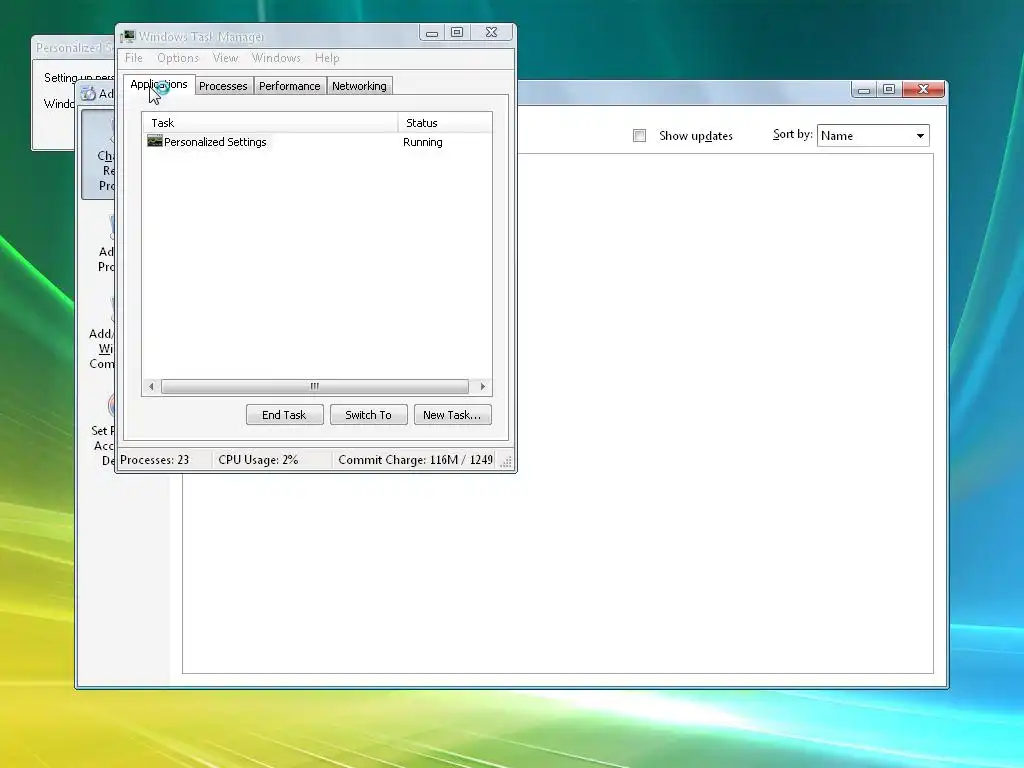Sort the list by the Task column header

270,123
